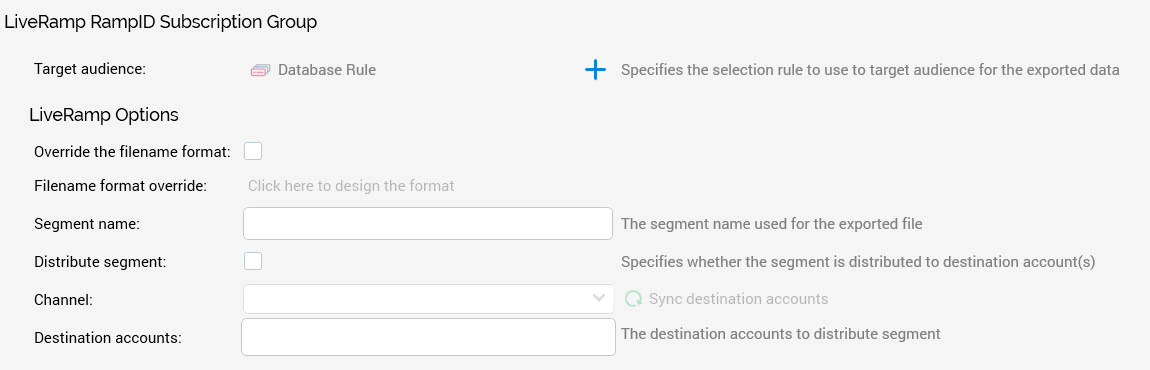Screen dimensions: 1150x370
Task: Toggle the Distribute segment checkbox
Action: 253,261
